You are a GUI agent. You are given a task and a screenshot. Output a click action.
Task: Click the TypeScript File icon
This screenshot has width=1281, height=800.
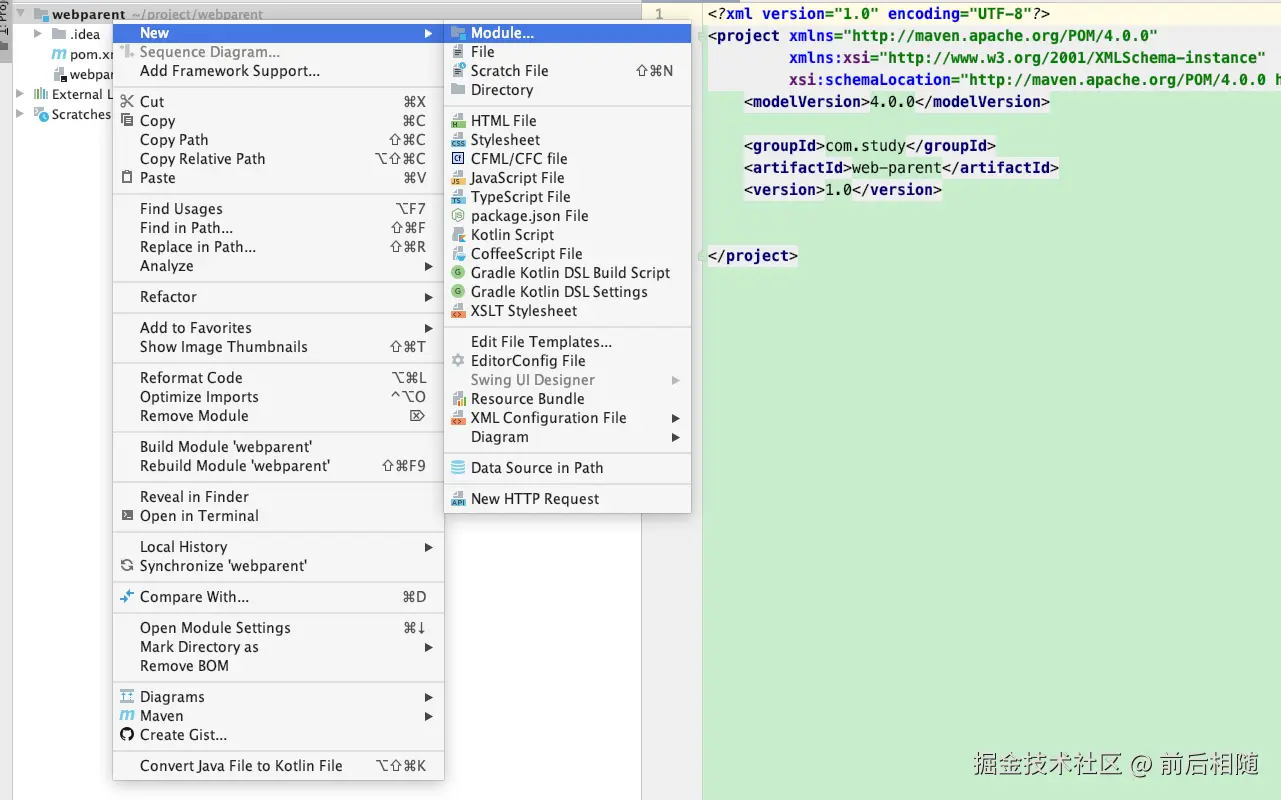pyautogui.click(x=458, y=197)
